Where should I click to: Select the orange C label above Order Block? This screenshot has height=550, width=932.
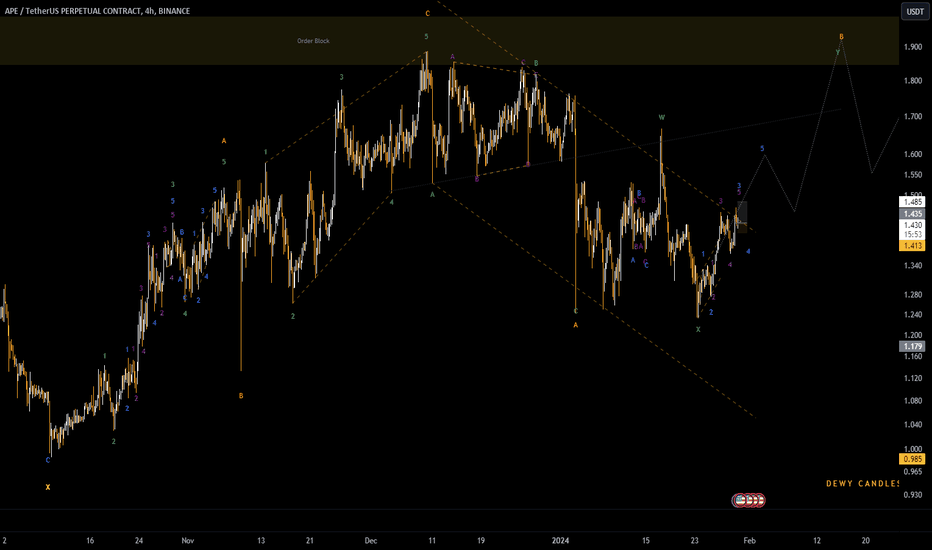coord(427,13)
